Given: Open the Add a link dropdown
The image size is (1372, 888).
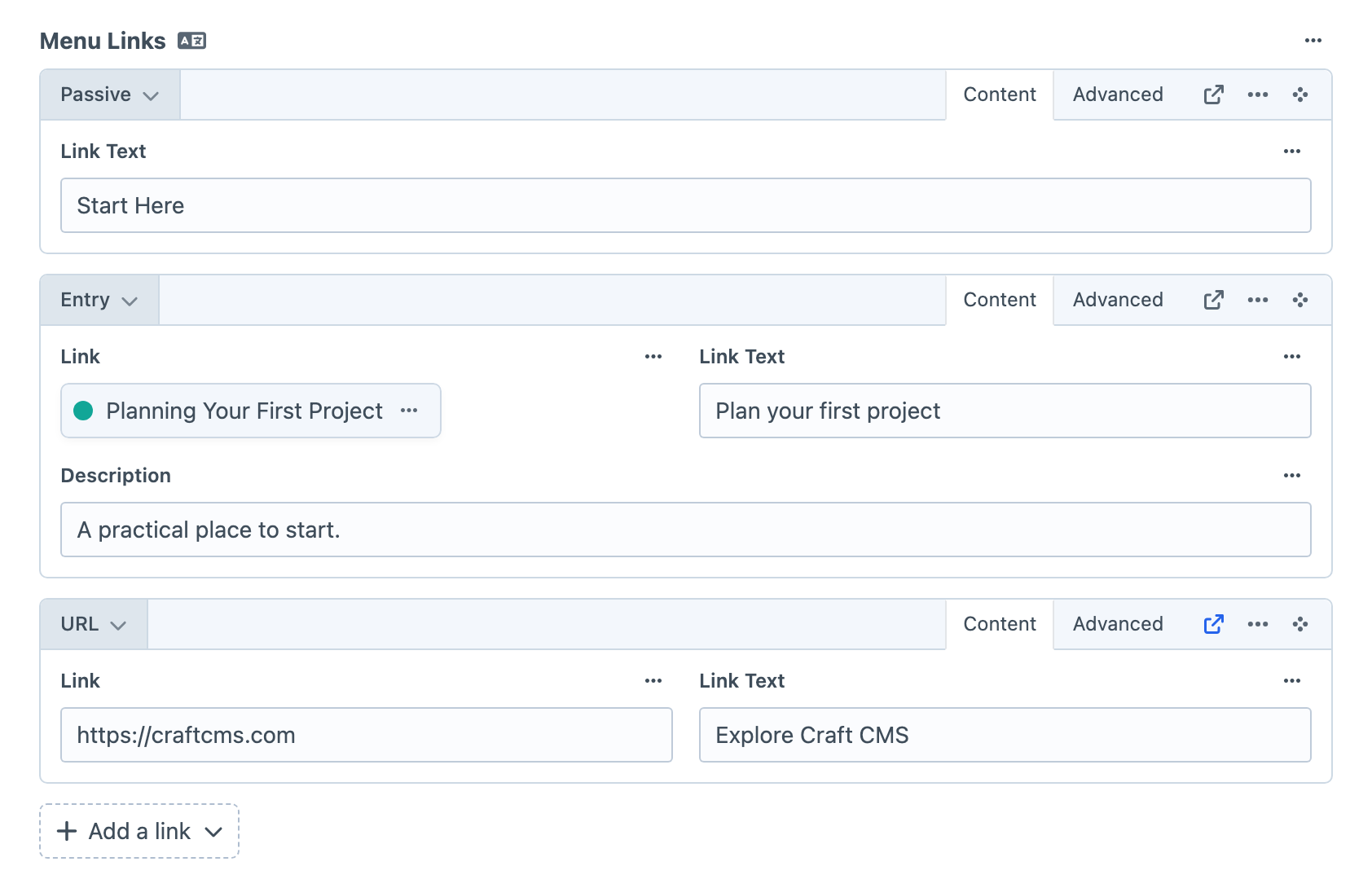Looking at the screenshot, I should coord(139,831).
